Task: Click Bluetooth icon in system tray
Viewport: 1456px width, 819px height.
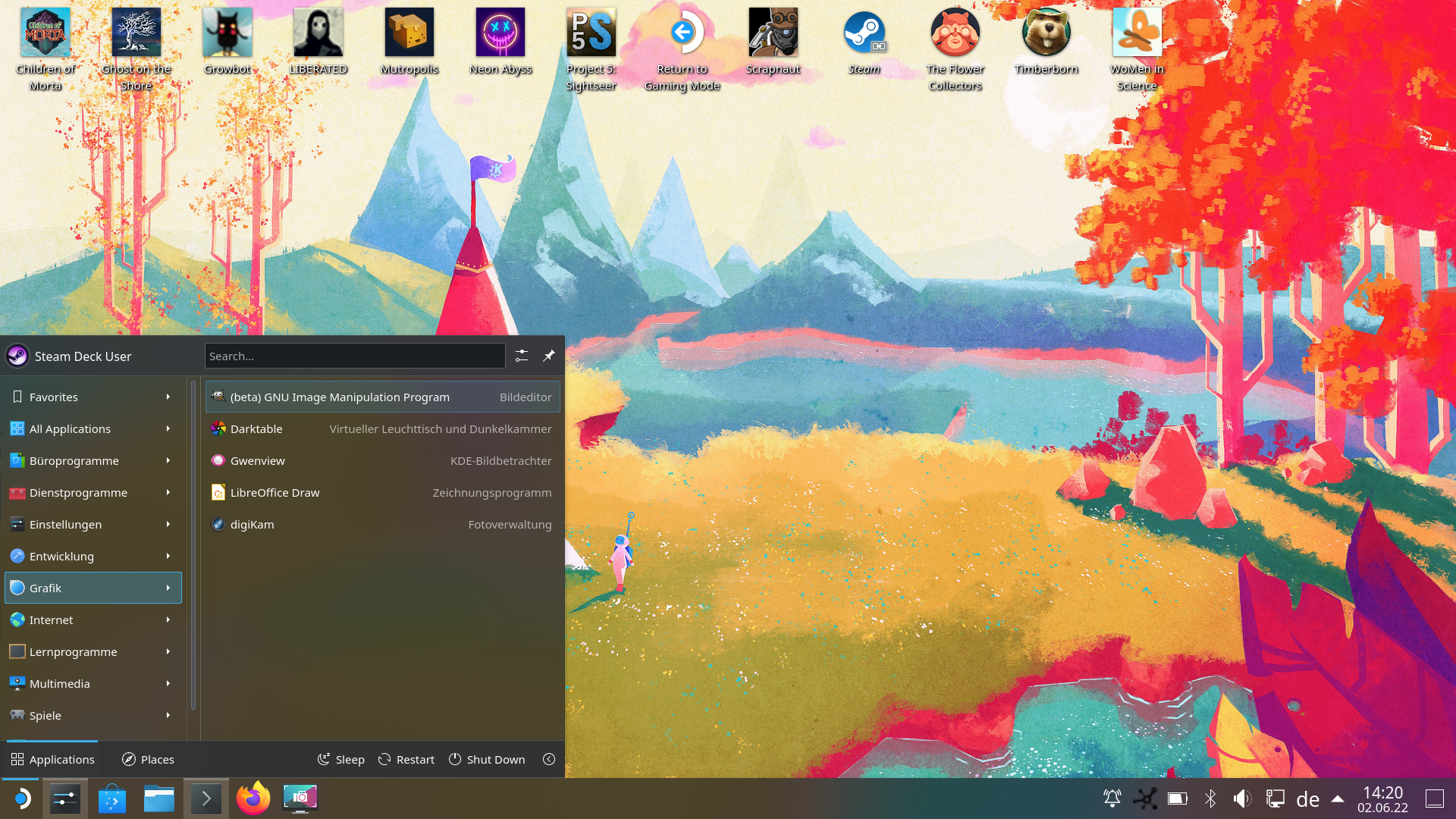Action: 1210,799
